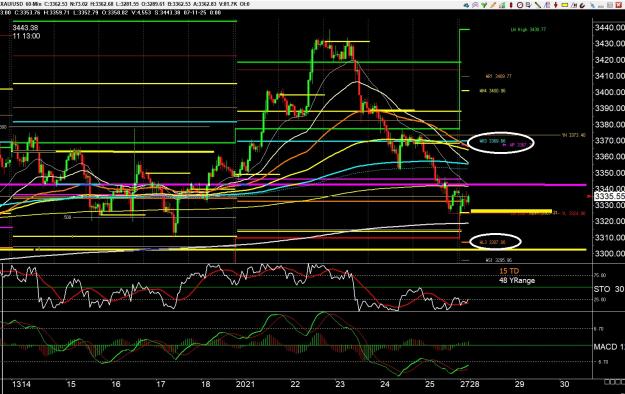This screenshot has height=394, width=625.
Task: Click date label 16 on the time axis
Action: (116, 384)
